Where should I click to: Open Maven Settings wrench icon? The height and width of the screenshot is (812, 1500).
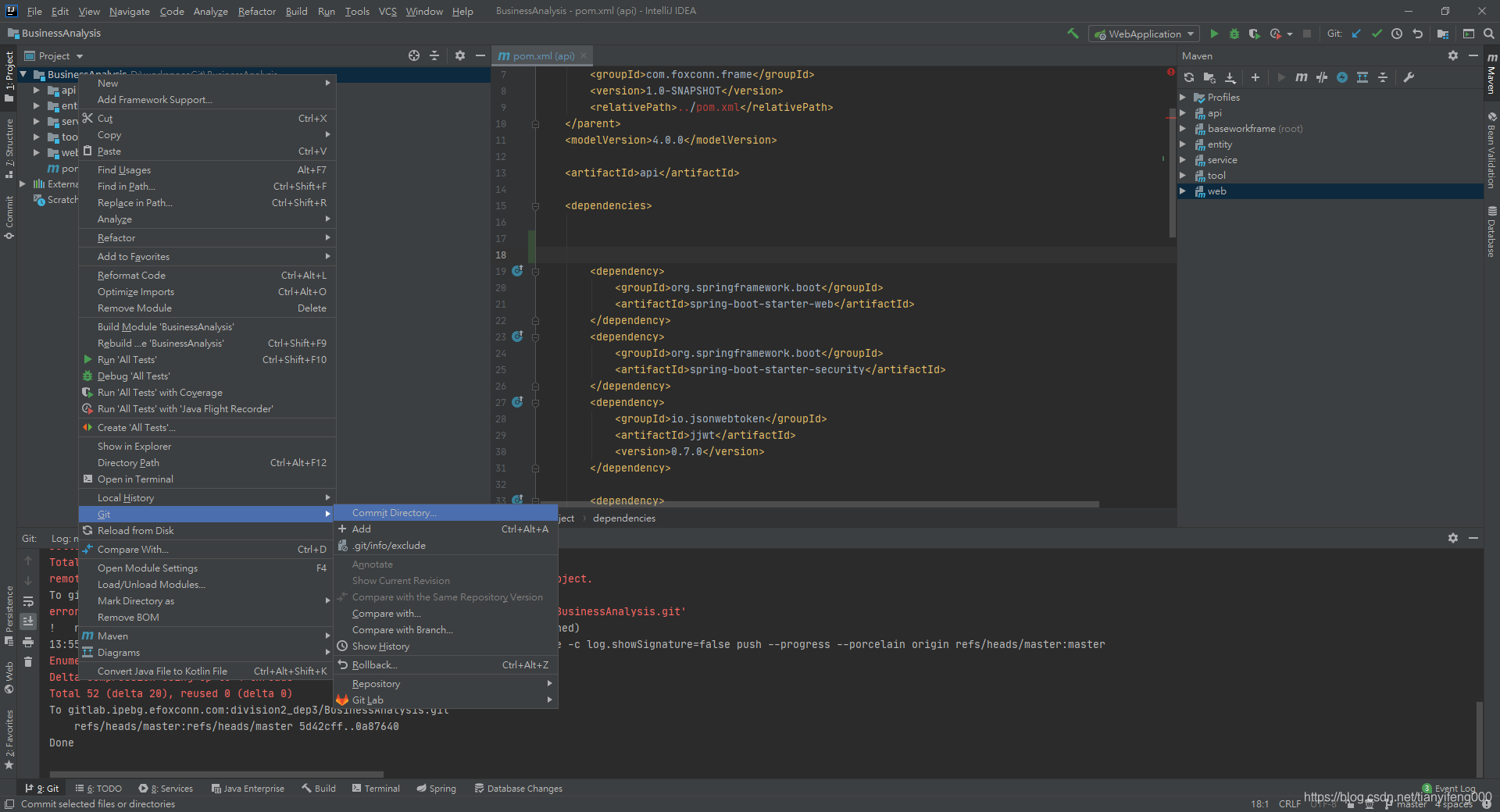(1409, 77)
